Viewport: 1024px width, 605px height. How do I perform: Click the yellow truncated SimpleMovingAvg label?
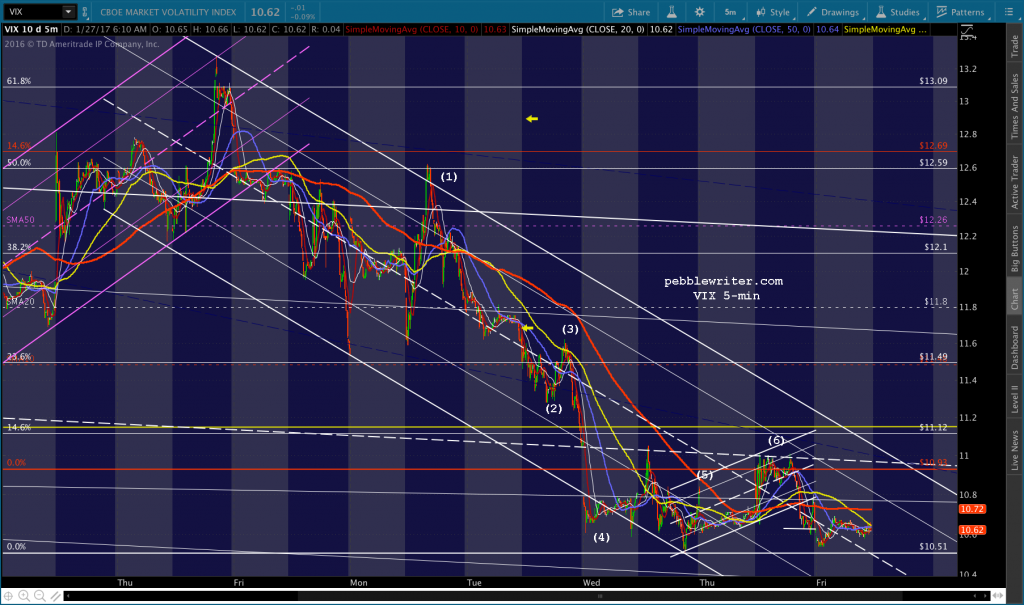coord(884,29)
